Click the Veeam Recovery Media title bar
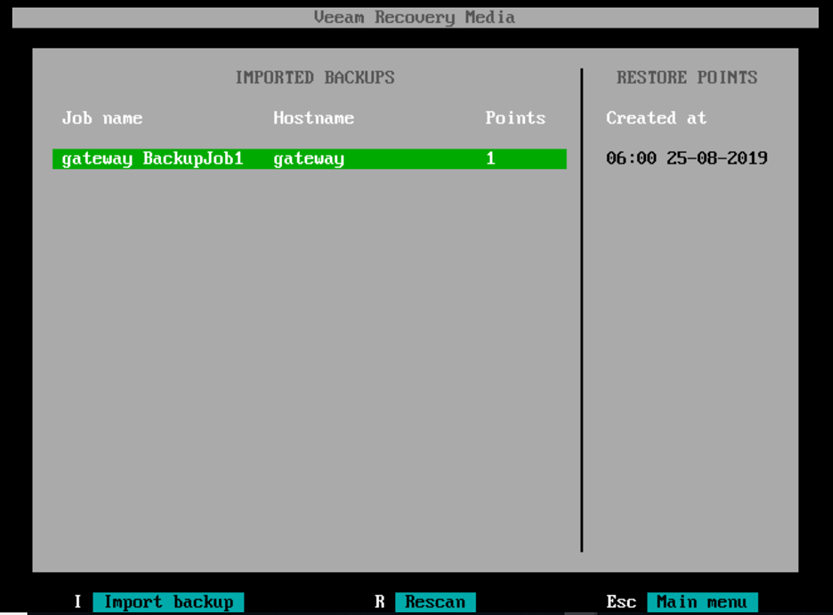833x615 pixels. click(415, 17)
